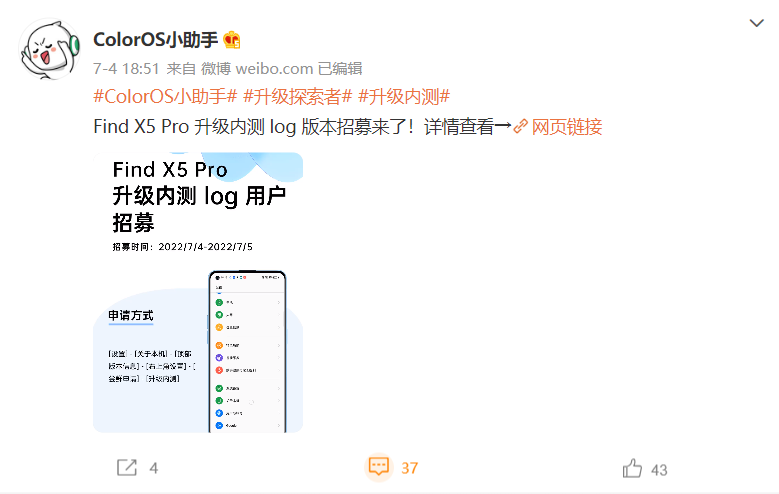The image size is (779, 494).
Task: Click the phone screenshot inside the image
Action: point(247,351)
